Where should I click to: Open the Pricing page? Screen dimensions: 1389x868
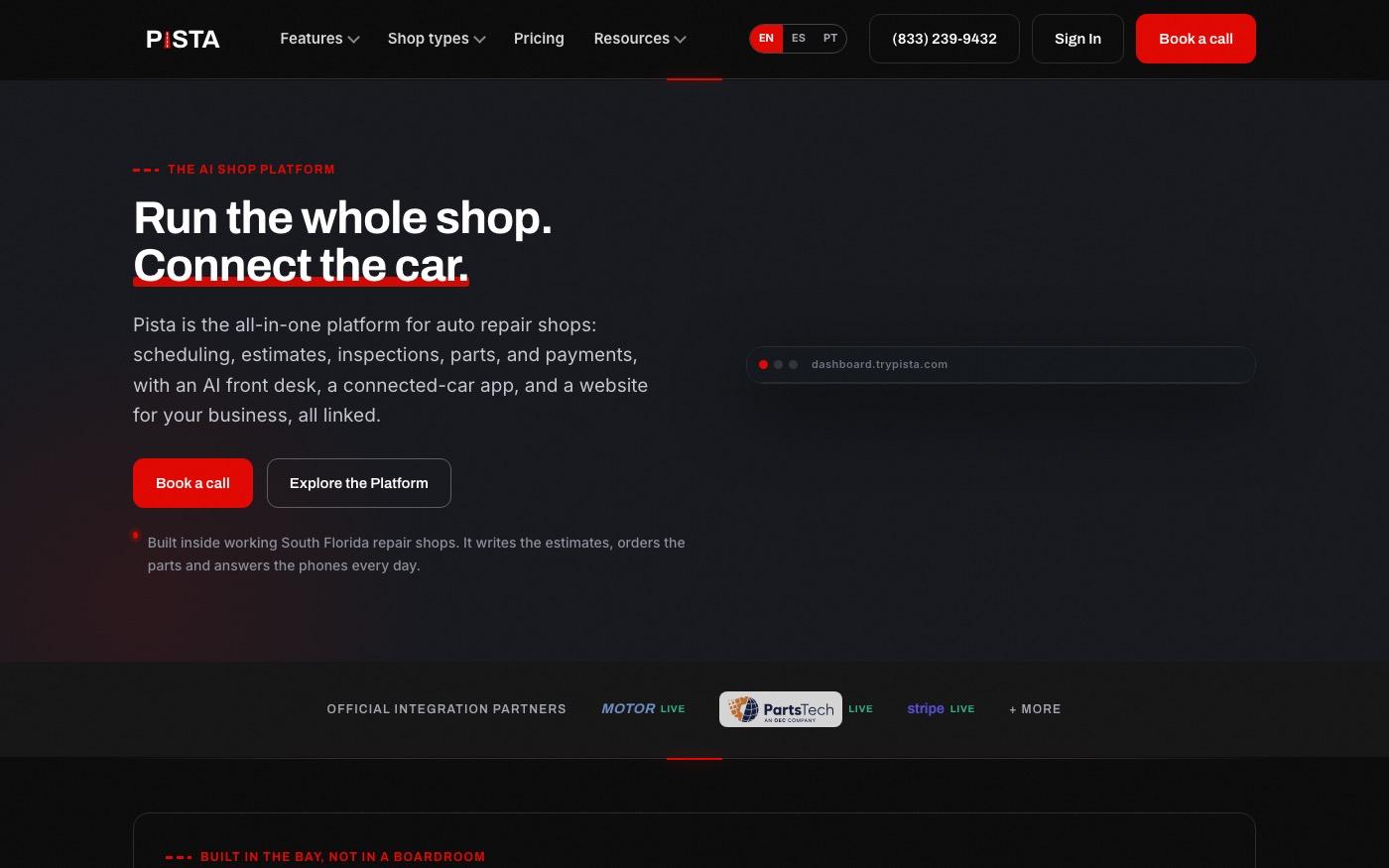[539, 39]
